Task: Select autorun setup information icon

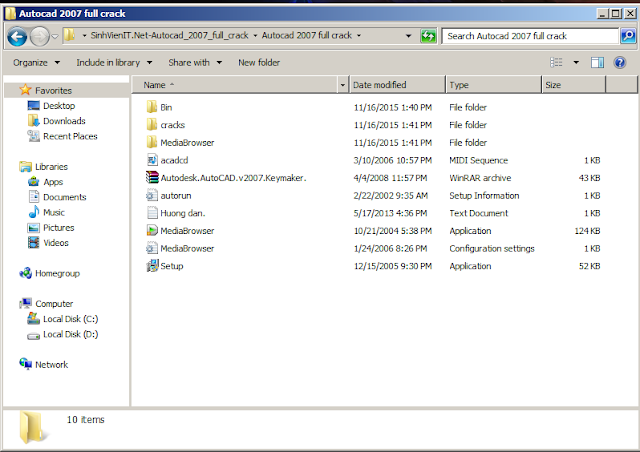Action: tap(152, 196)
